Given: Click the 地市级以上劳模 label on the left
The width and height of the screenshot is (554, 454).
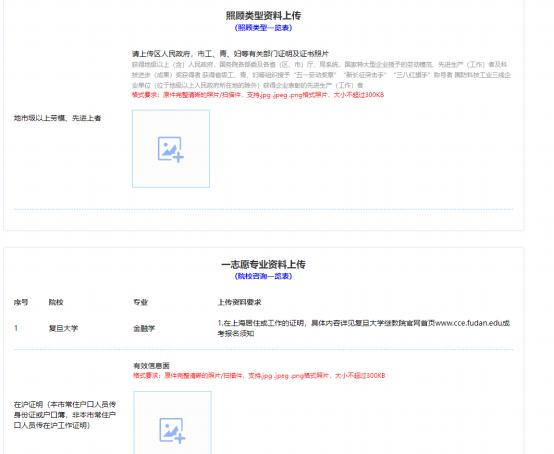Looking at the screenshot, I should point(57,118).
